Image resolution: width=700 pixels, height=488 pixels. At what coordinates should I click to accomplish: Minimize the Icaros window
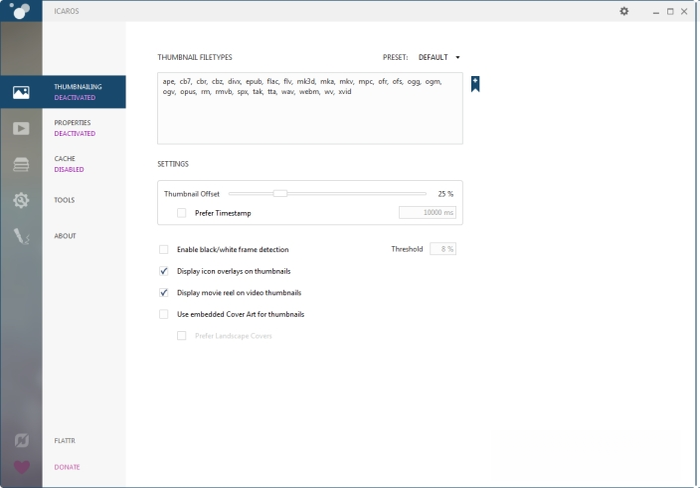click(x=656, y=12)
